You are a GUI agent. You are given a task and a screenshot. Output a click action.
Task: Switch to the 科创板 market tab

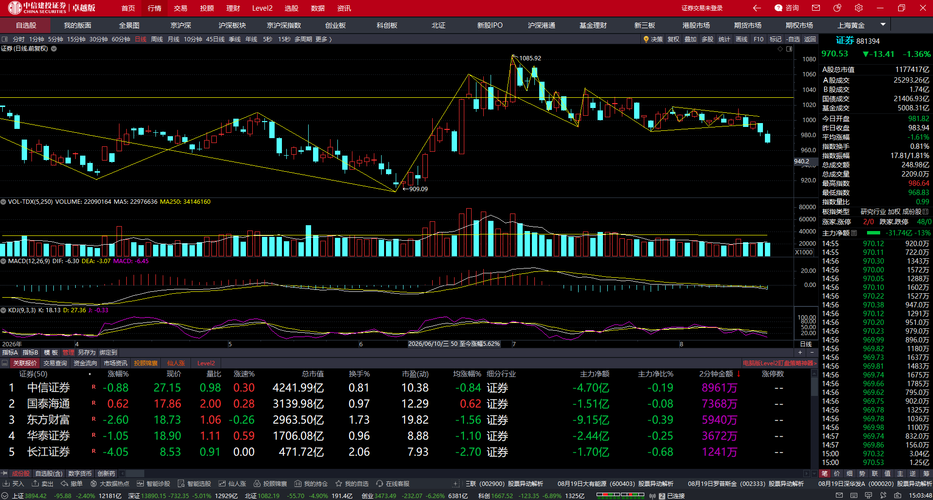pos(387,26)
